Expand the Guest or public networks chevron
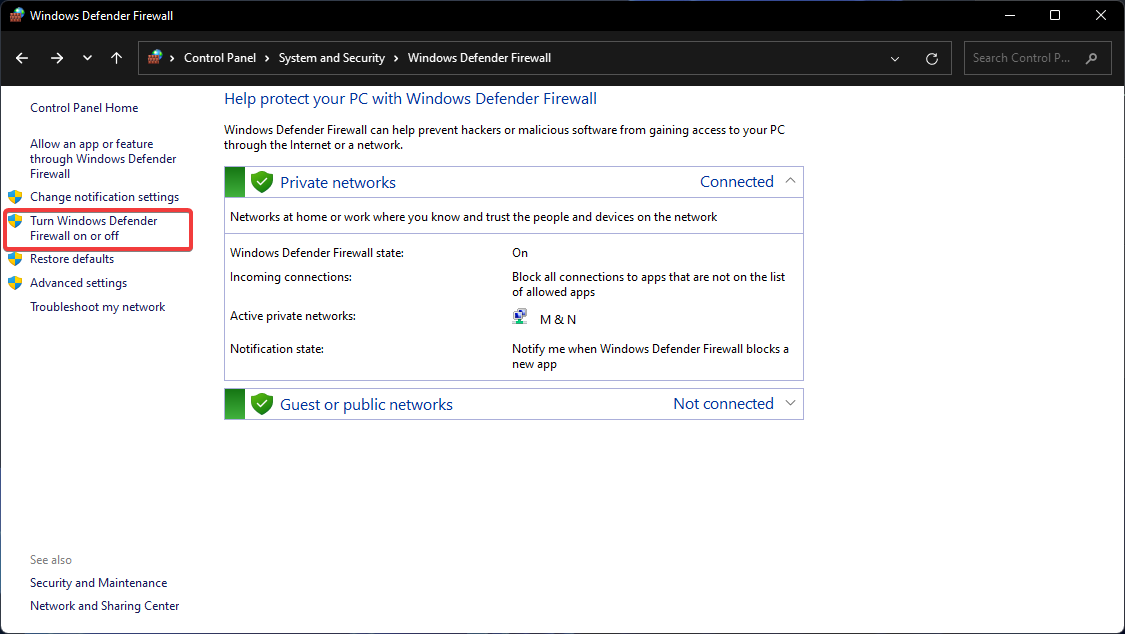This screenshot has width=1125, height=634. coord(790,404)
